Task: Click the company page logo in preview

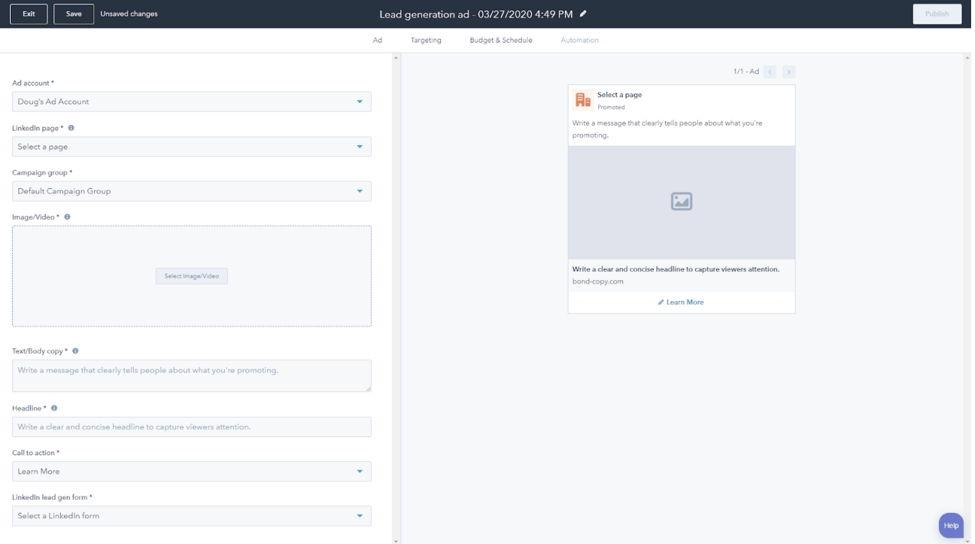Action: pos(583,99)
